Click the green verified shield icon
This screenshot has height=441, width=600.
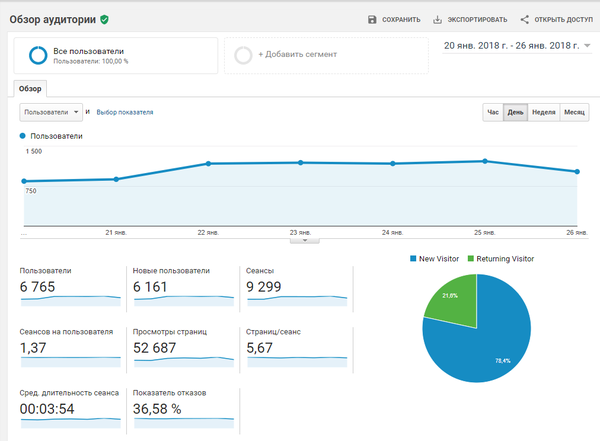(x=104, y=20)
